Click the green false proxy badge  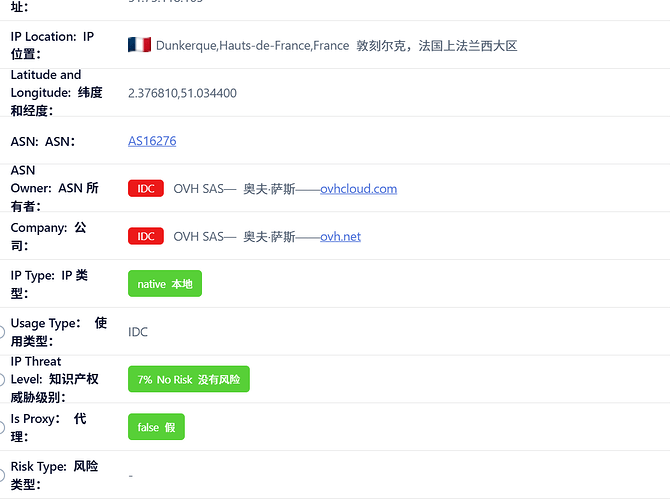(156, 427)
